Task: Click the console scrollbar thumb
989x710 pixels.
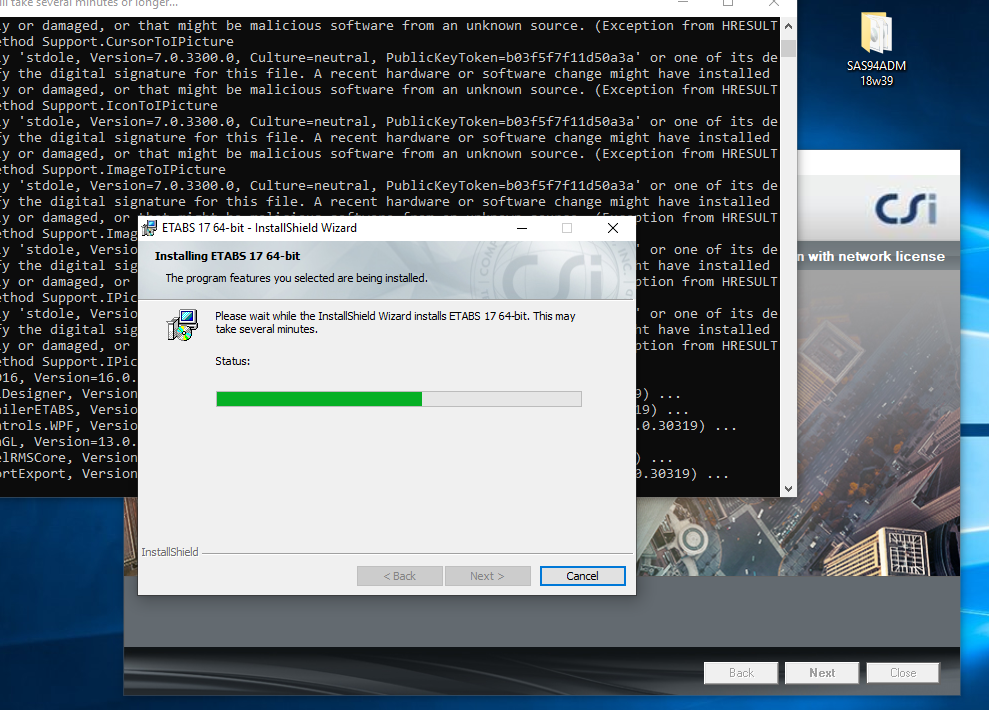Action: (788, 48)
